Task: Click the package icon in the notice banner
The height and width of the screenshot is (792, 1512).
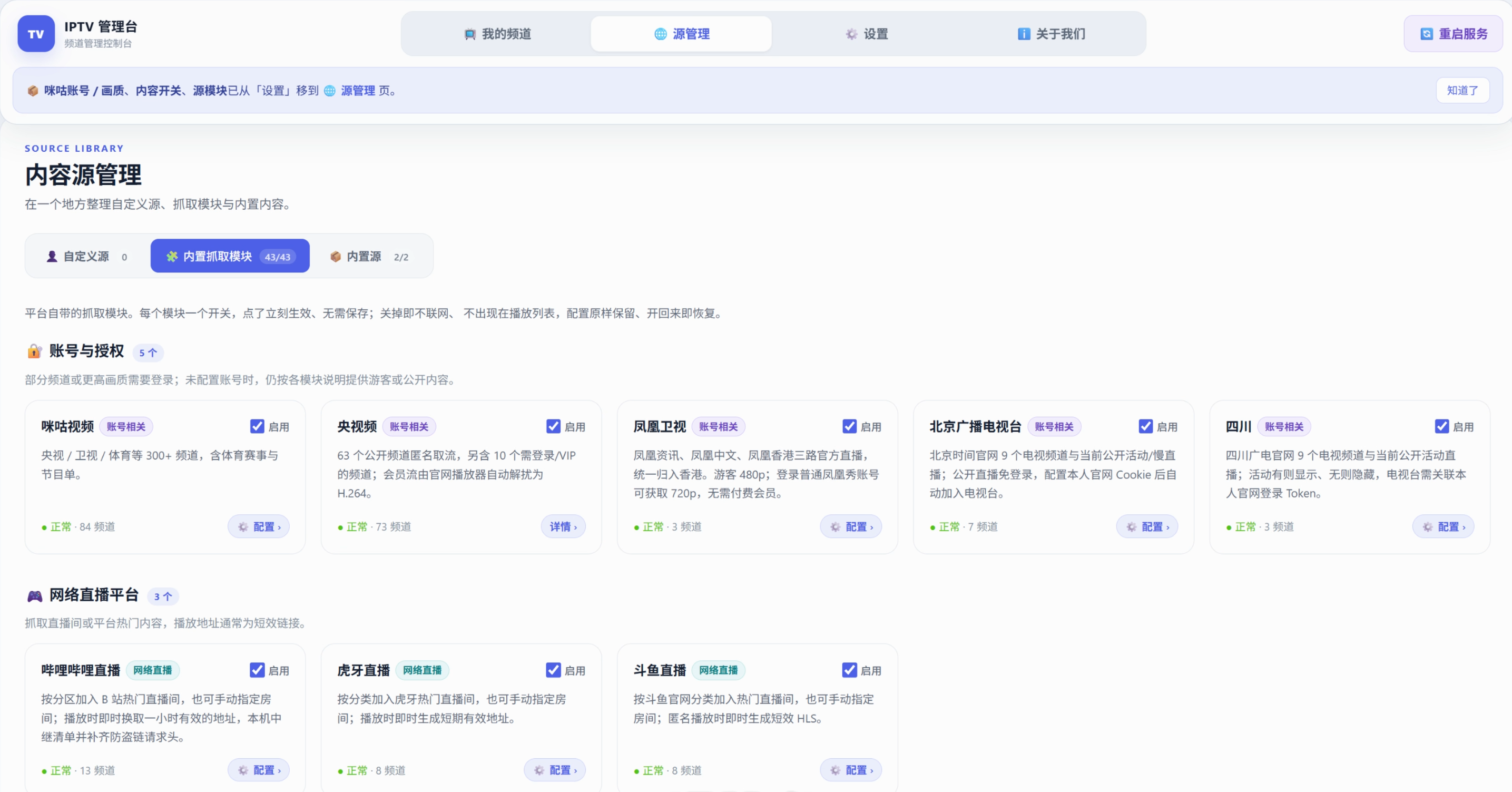Action: (33, 91)
